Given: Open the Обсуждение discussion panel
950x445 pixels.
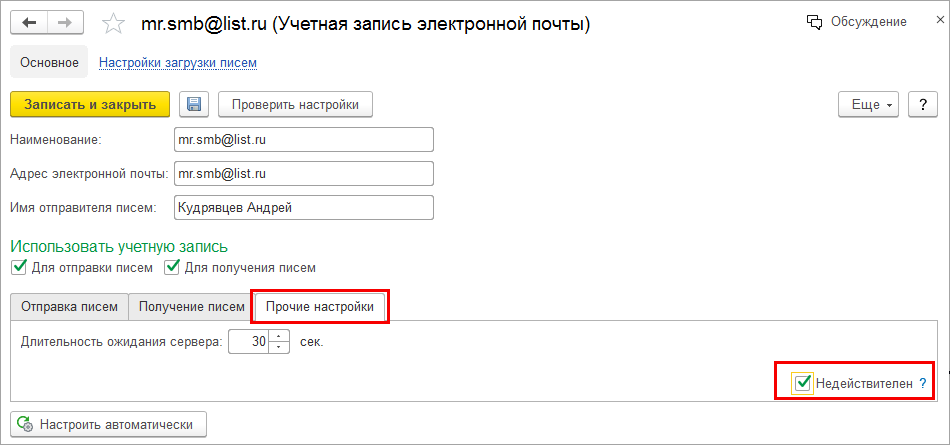Looking at the screenshot, I should point(856,21).
